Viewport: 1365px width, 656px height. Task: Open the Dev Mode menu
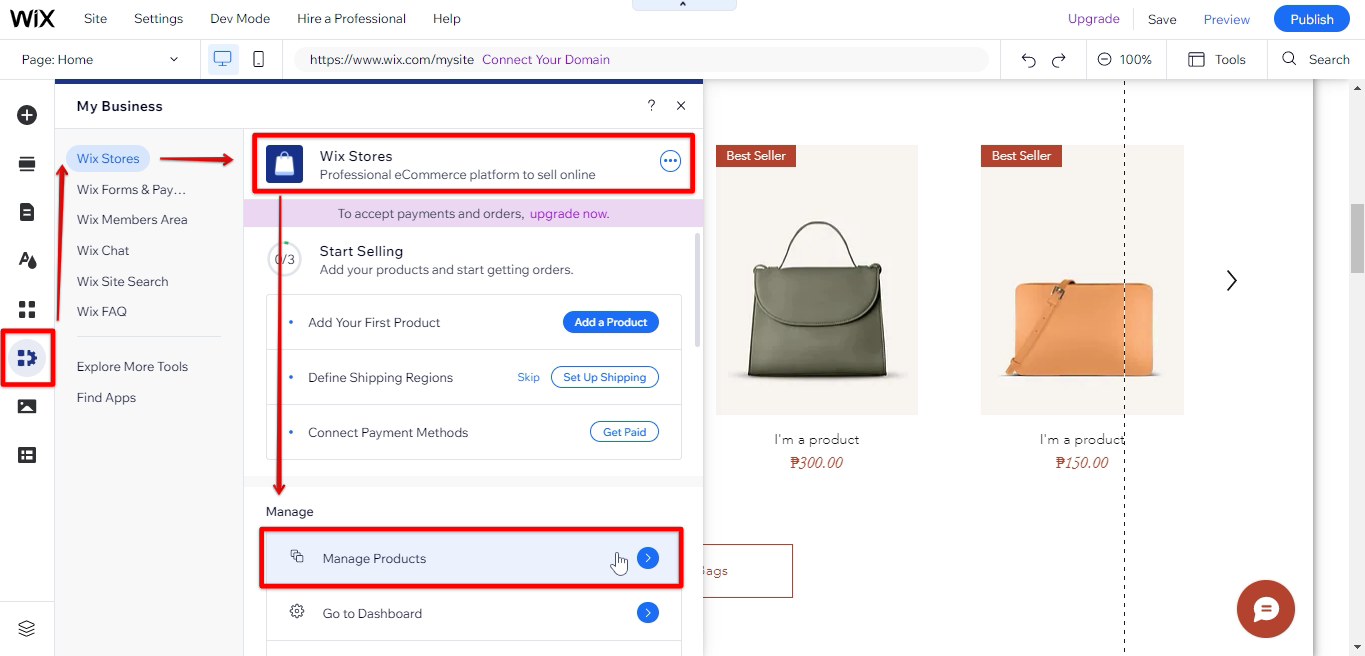pos(239,18)
